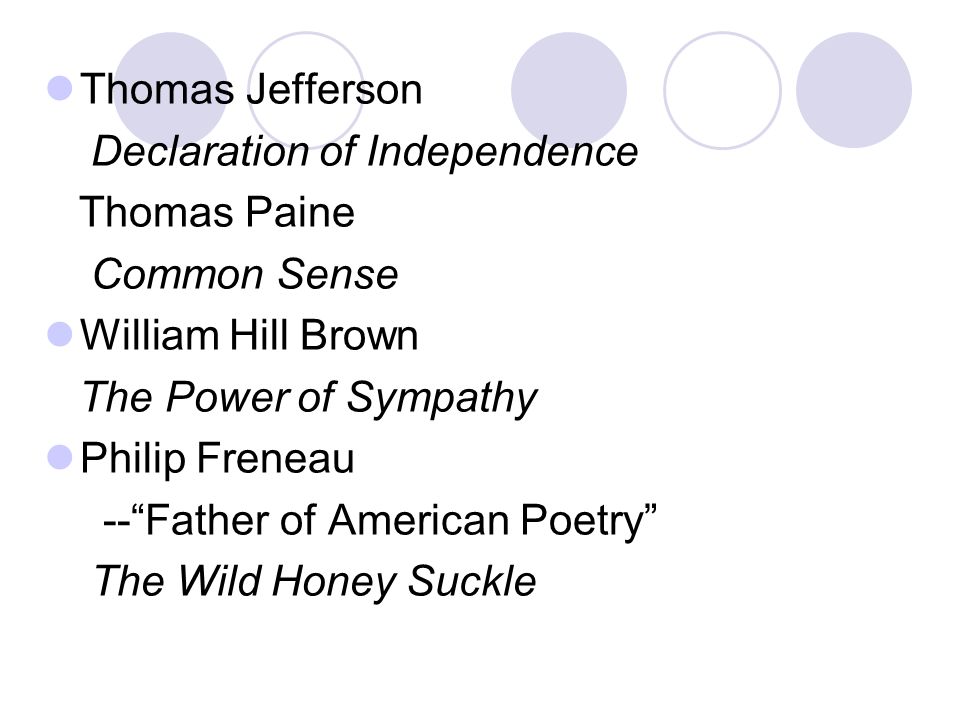Click the Philip Freneau name text
The image size is (960, 720).
coord(217,459)
